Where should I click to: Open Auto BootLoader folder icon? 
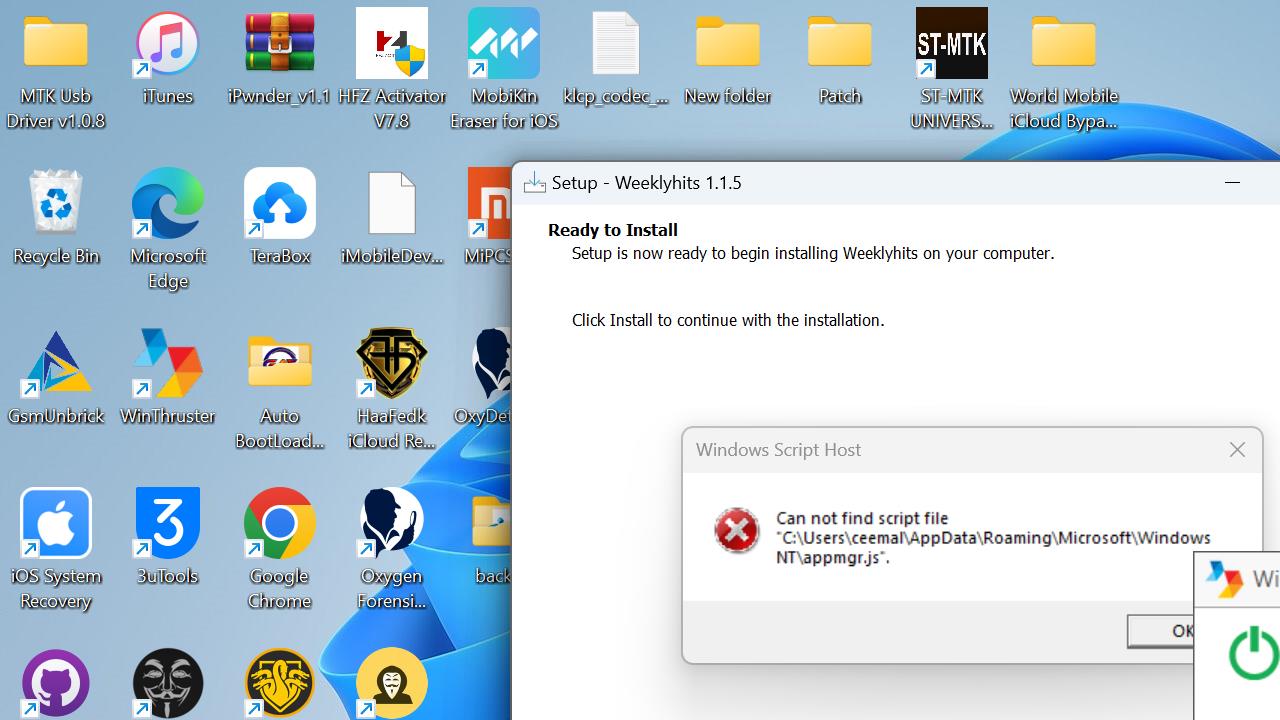coord(280,366)
